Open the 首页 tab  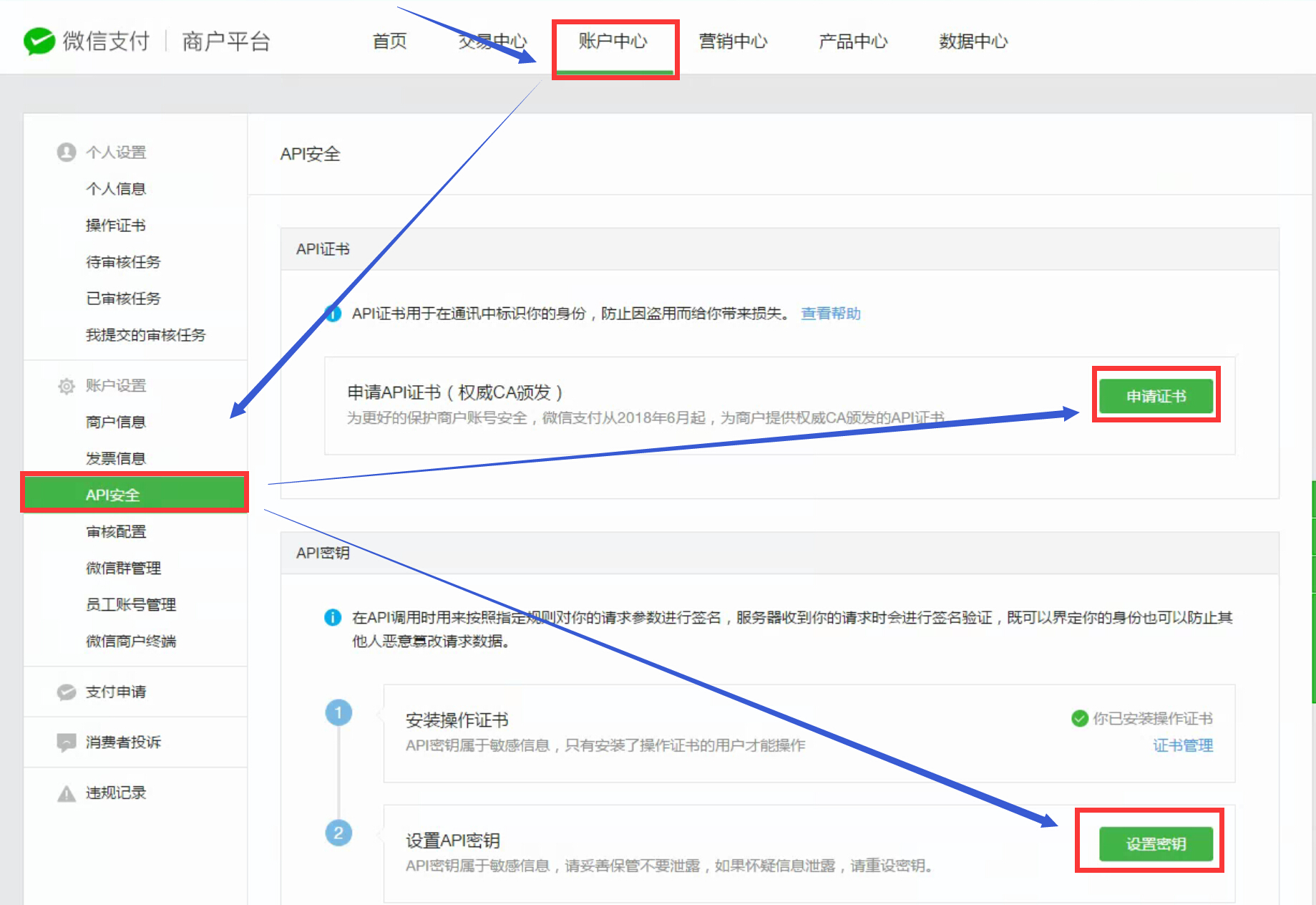pos(390,42)
